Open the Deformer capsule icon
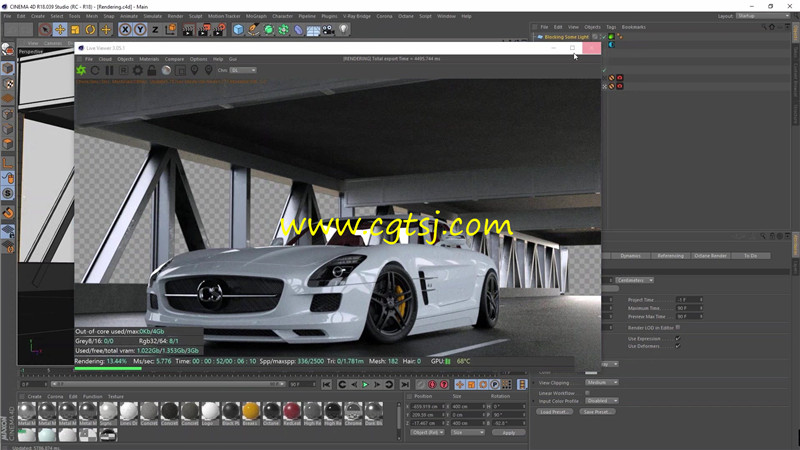The image size is (800, 450). click(298, 30)
